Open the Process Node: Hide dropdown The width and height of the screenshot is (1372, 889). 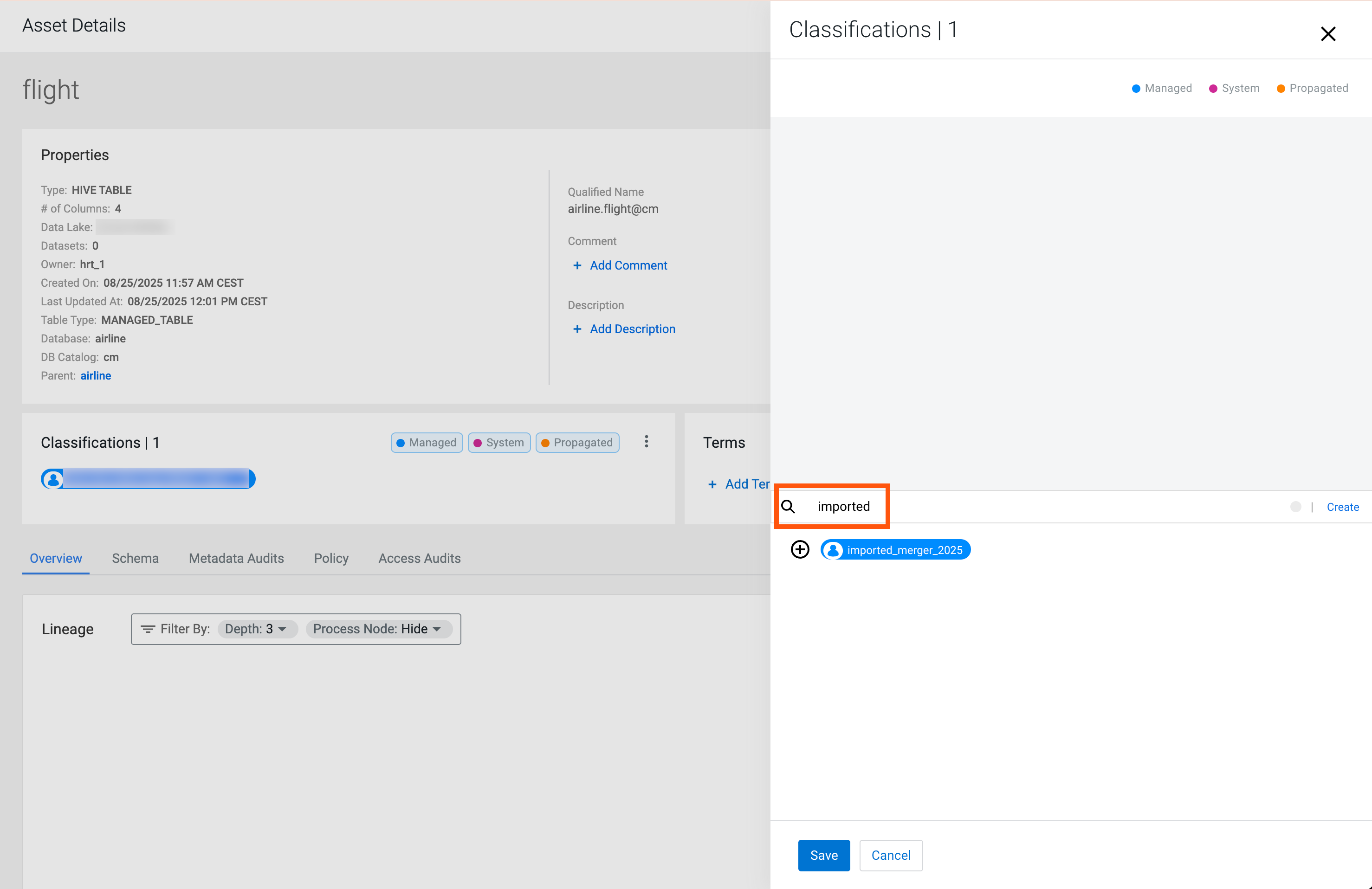(x=378, y=629)
